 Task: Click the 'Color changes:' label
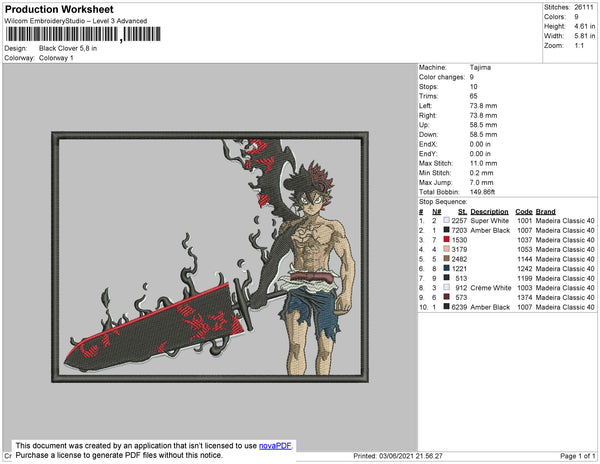pyautogui.click(x=442, y=77)
